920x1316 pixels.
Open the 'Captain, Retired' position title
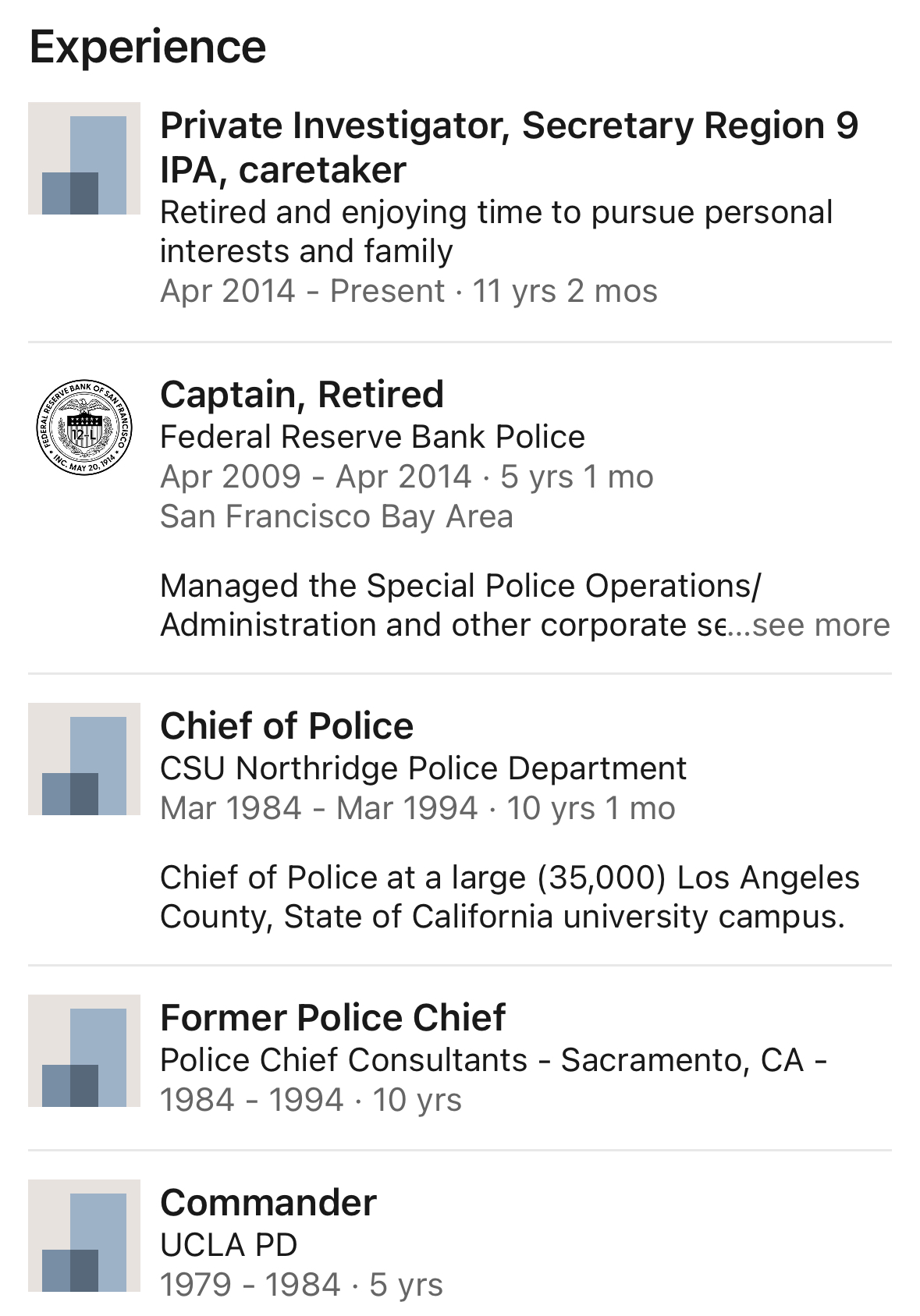[302, 395]
